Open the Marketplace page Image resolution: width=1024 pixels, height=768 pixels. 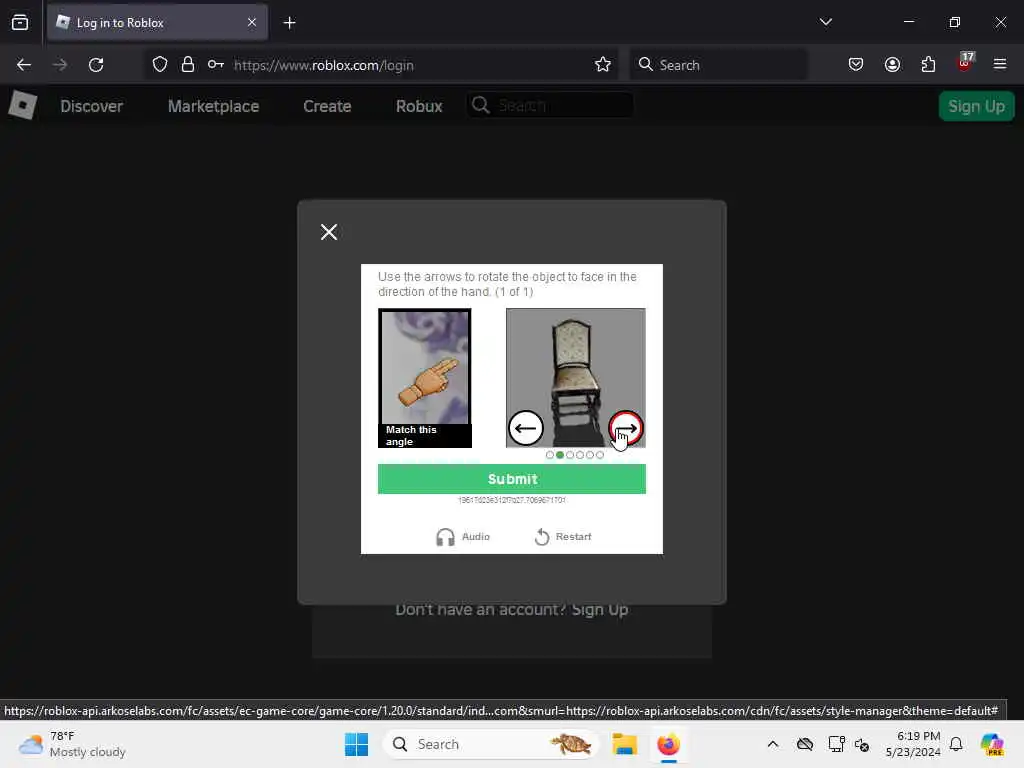[x=214, y=106]
